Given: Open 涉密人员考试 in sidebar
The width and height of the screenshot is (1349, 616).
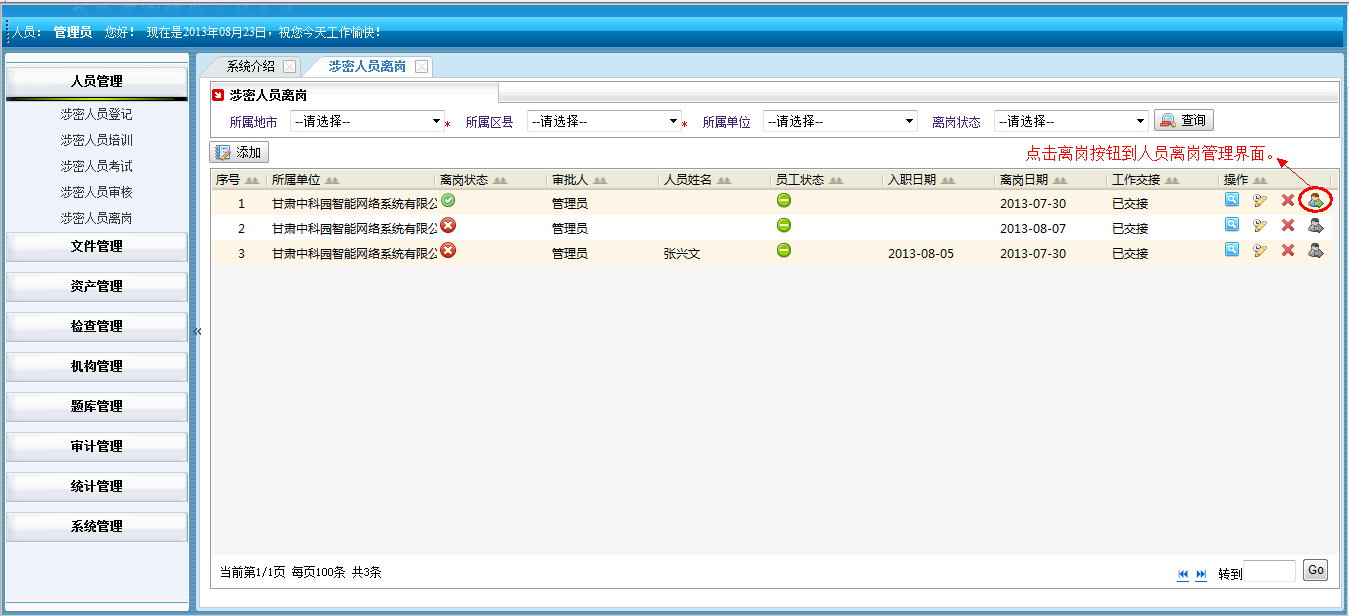Looking at the screenshot, I should tap(96, 166).
